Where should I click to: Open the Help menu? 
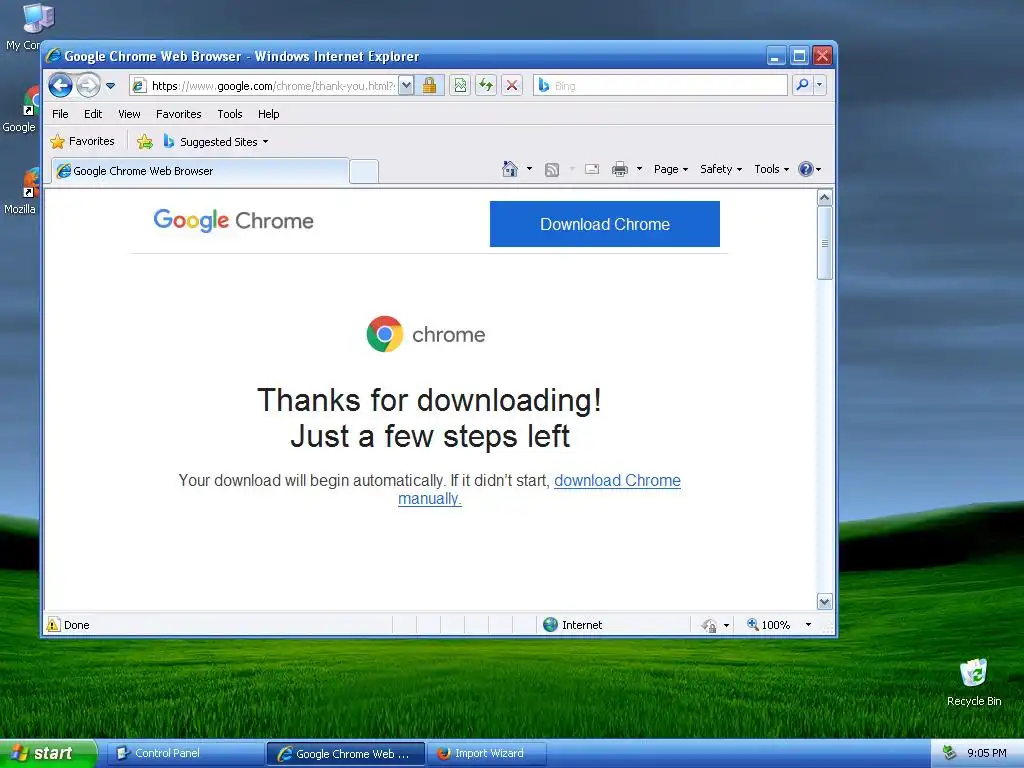click(268, 114)
